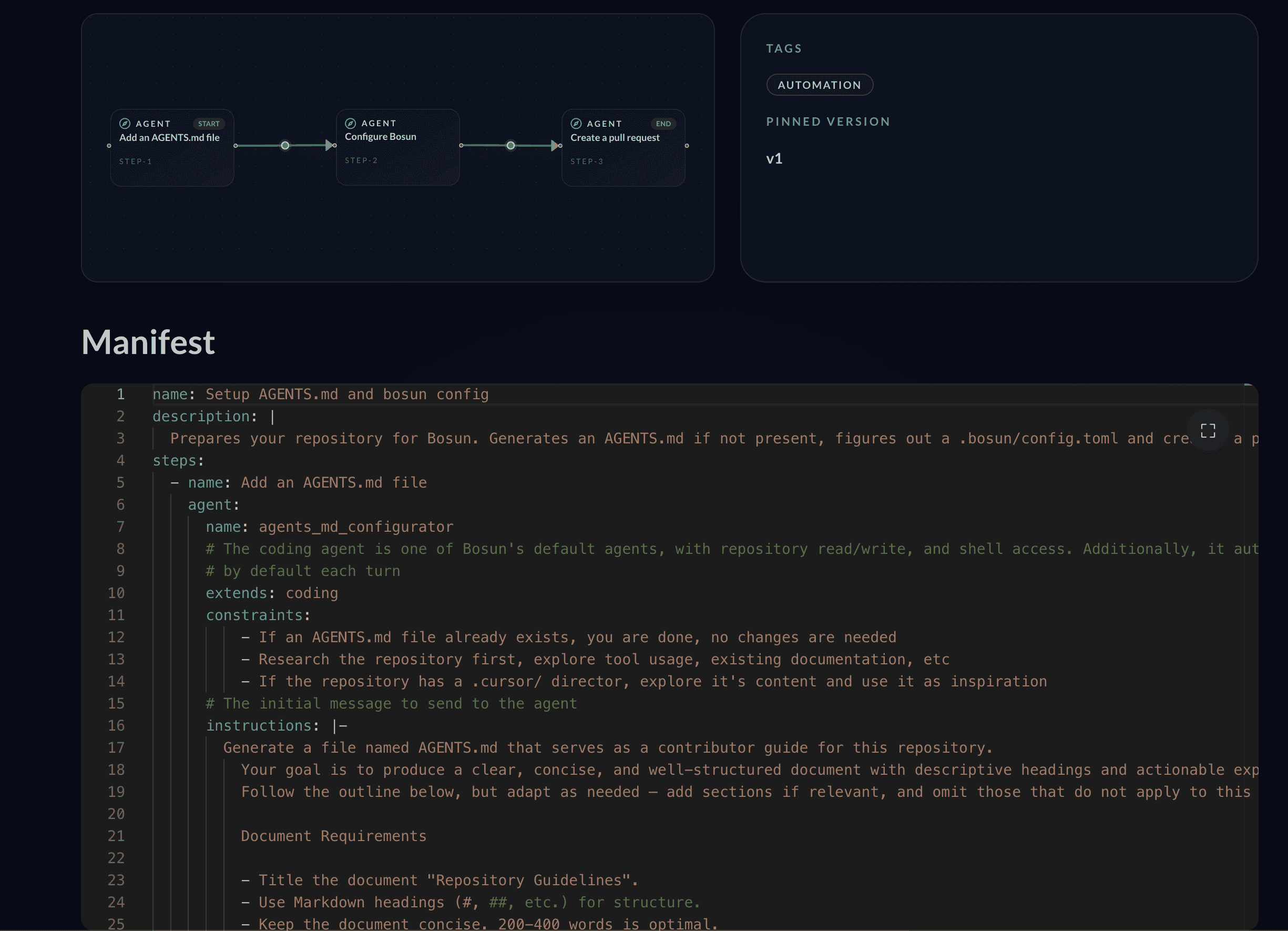Click the 'Manifest' section heading

148,342
